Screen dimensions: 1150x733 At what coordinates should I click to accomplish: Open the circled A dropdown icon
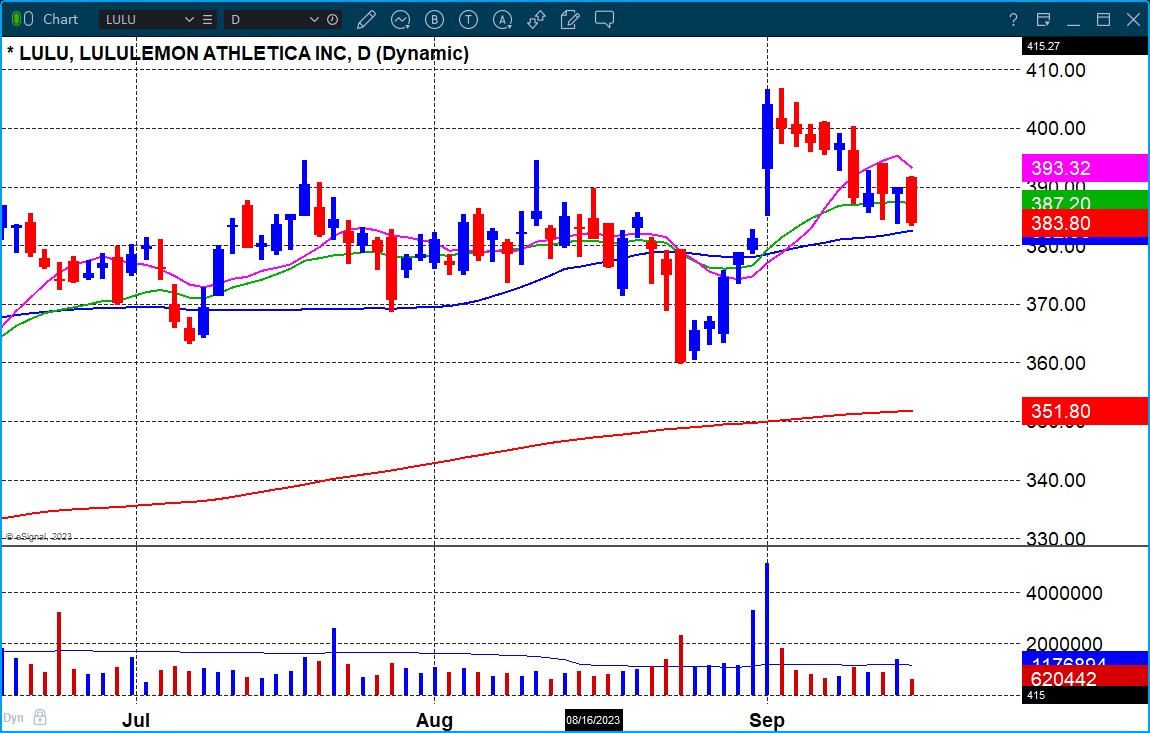(502, 20)
